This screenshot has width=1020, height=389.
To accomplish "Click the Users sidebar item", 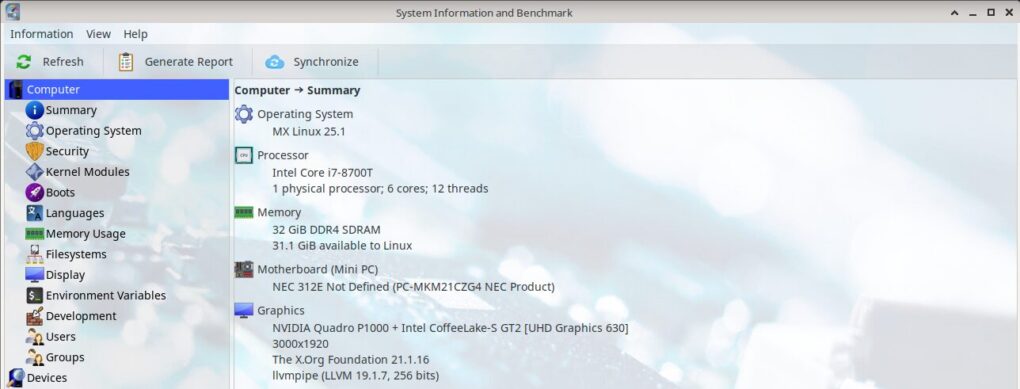I will 60,337.
